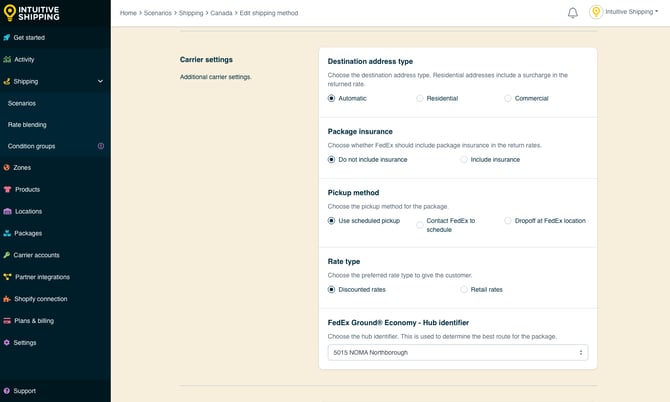This screenshot has height=402, width=670.
Task: Click the Get started rocket icon
Action: click(x=6, y=38)
